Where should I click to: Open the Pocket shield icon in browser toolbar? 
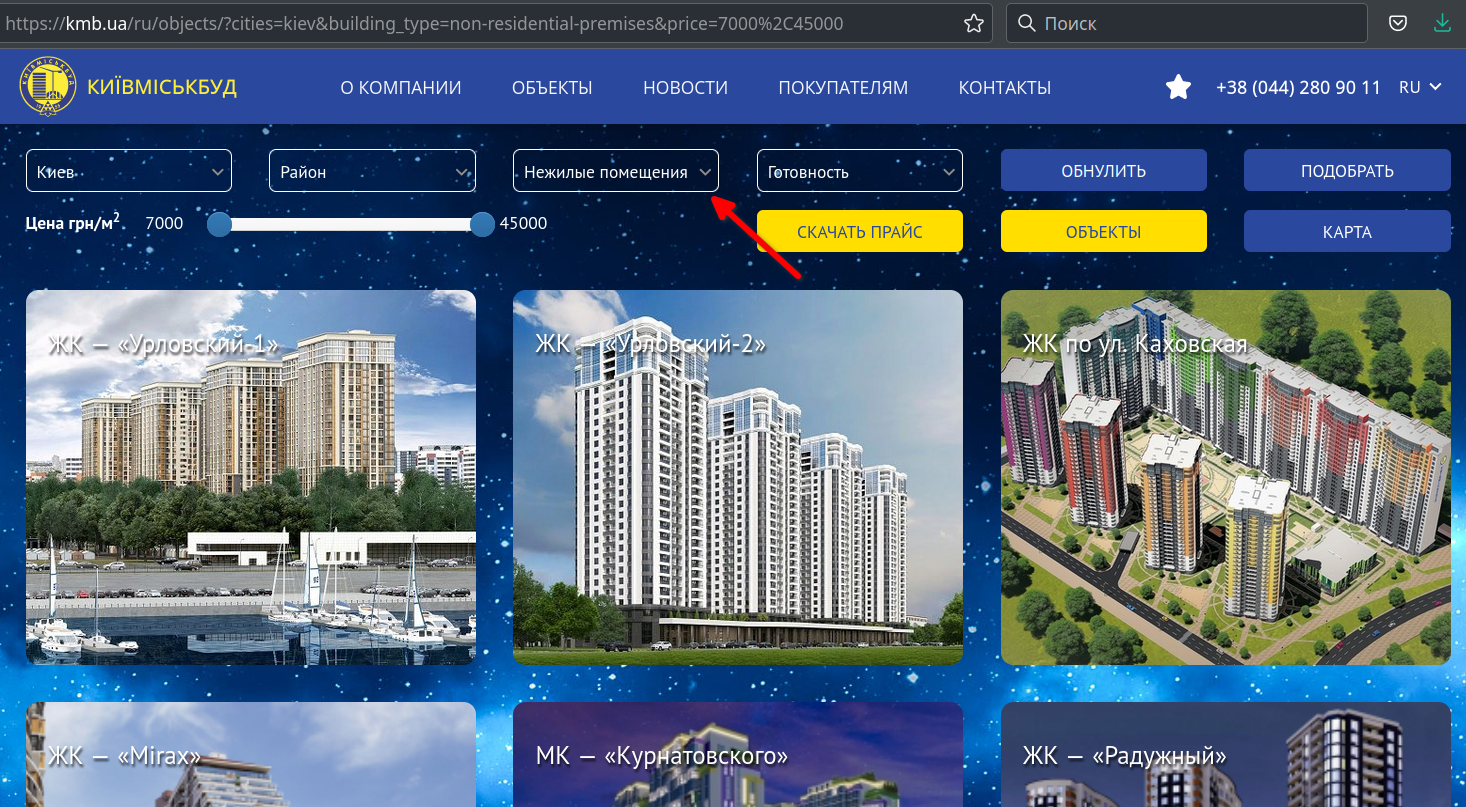[1399, 23]
